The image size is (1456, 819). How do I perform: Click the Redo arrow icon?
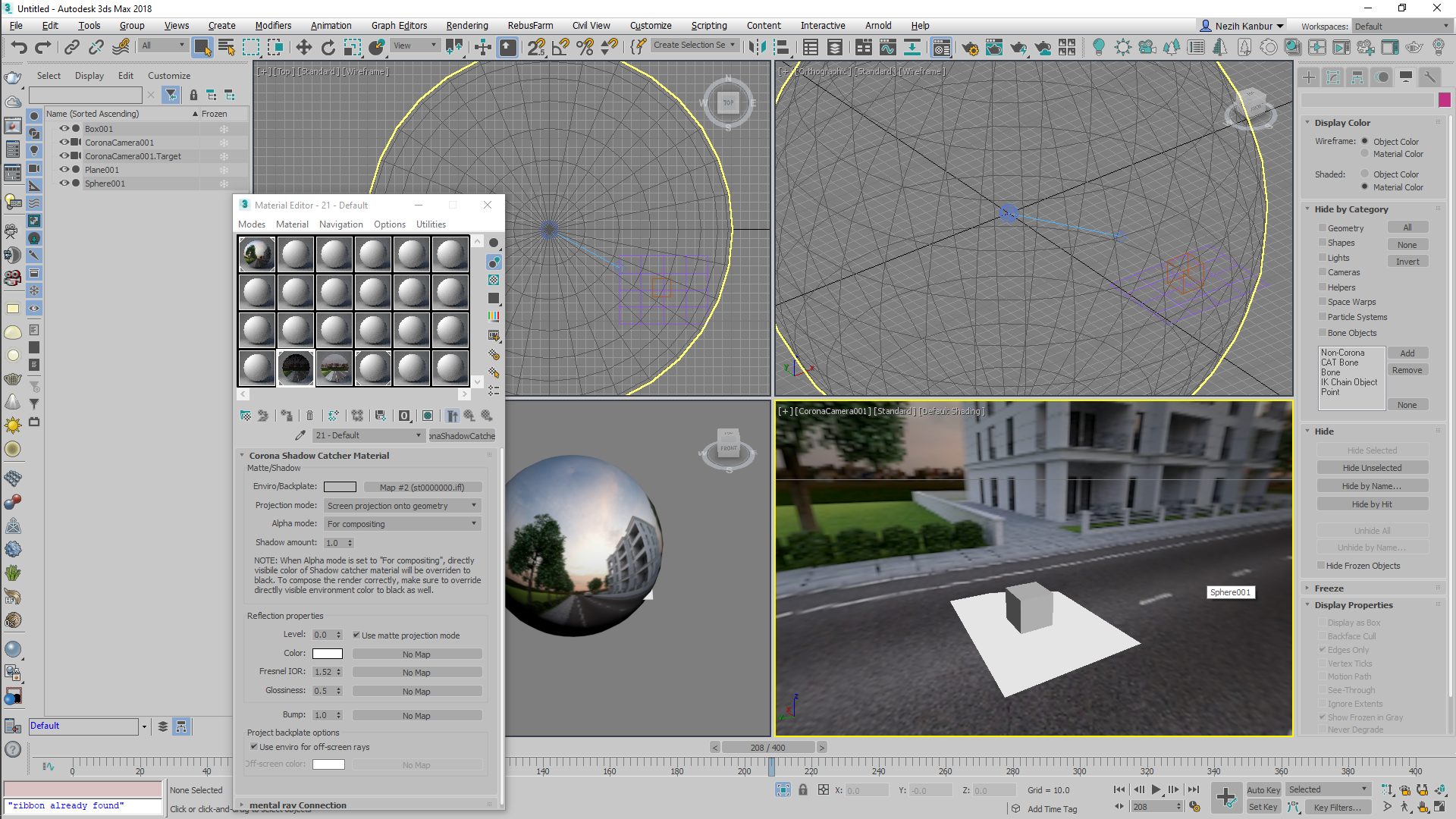coord(43,48)
